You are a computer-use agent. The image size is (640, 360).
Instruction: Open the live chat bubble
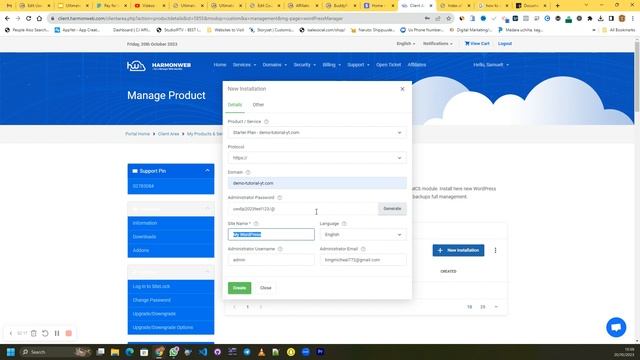pos(616,327)
